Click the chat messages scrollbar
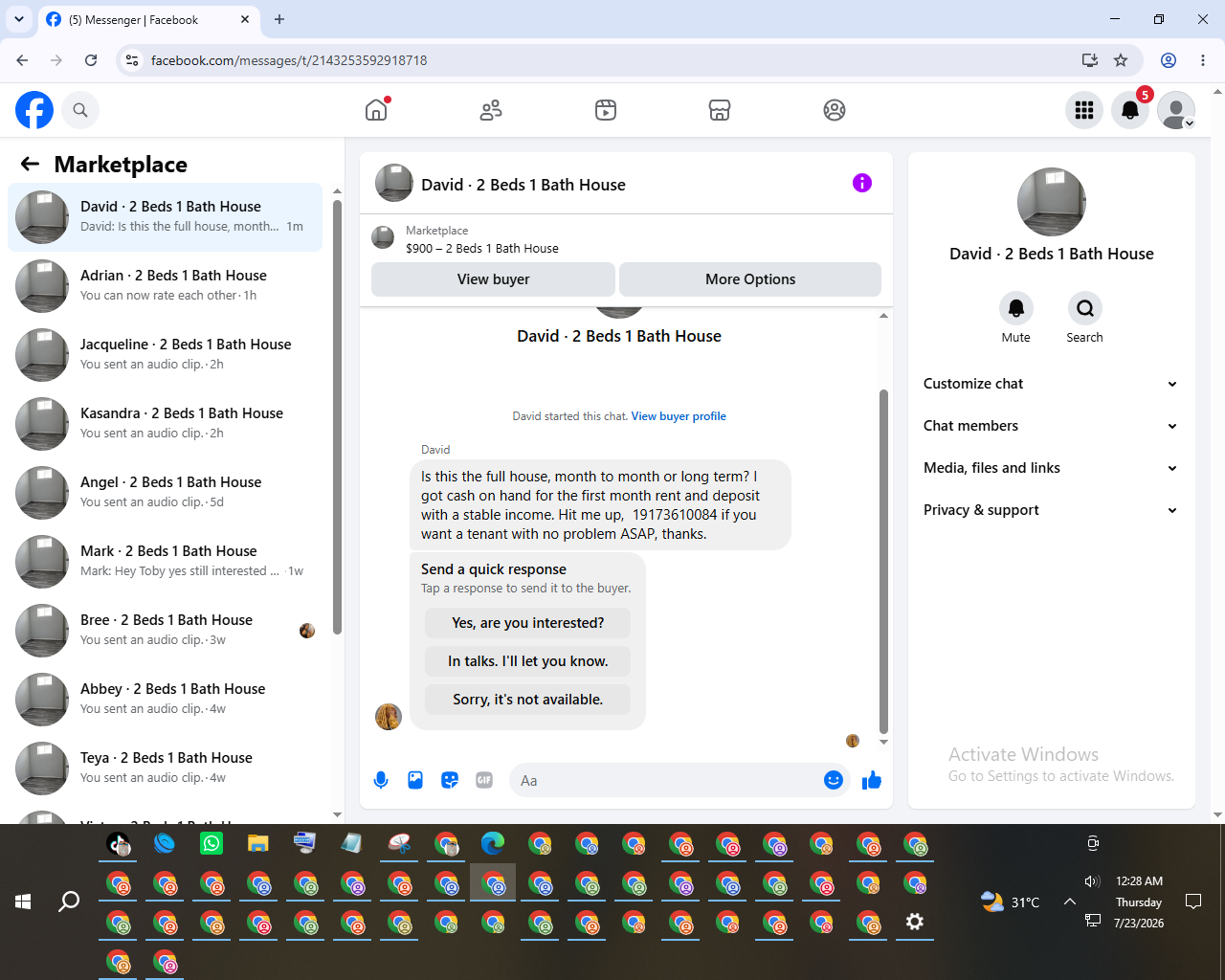Screen dimensions: 1225x980 coord(883,561)
